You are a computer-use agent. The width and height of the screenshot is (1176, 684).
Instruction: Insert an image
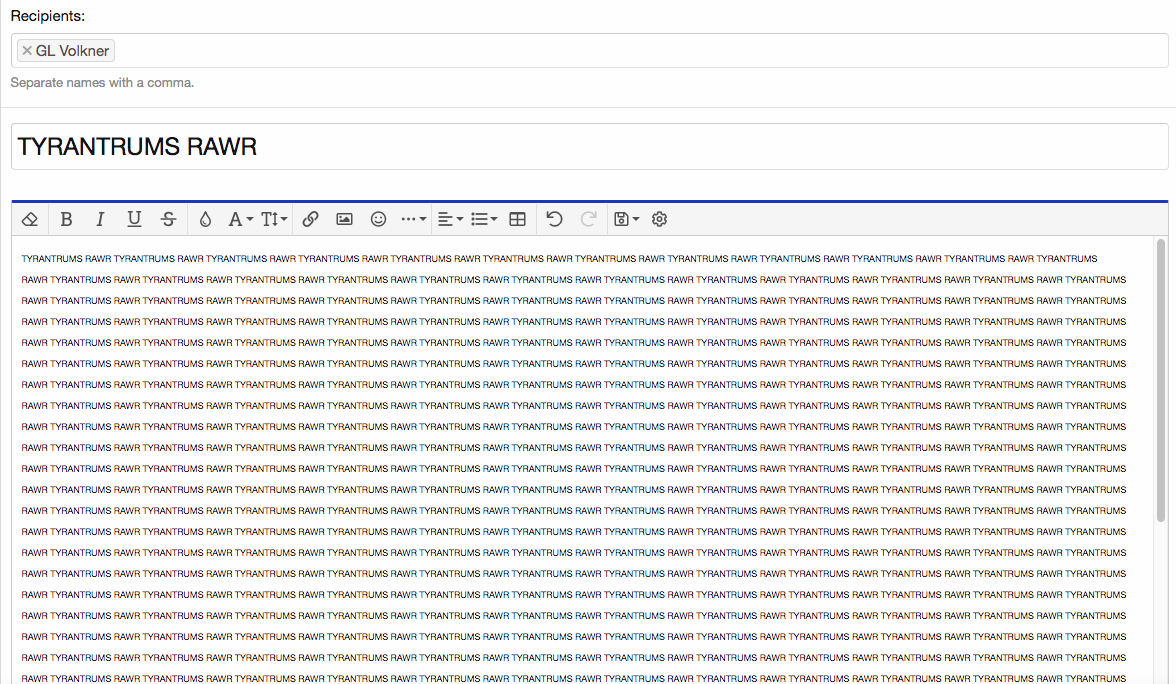[344, 219]
